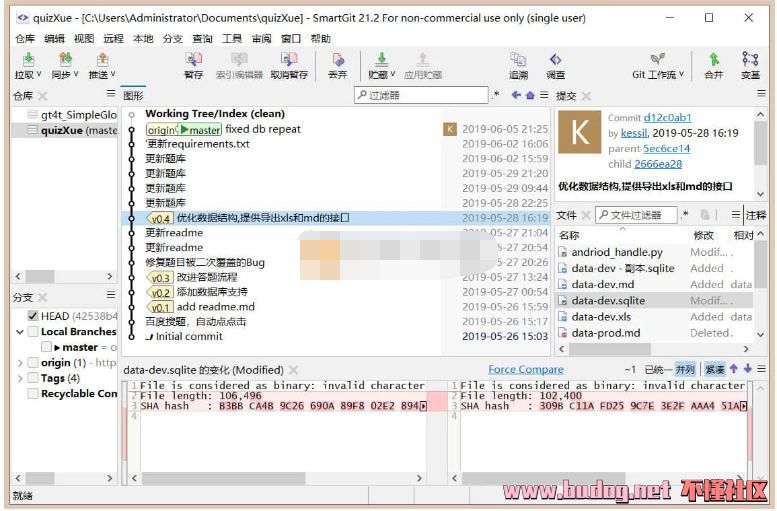Toggle the Recyclable Commits checkbox
Image resolution: width=777 pixels, height=511 pixels.
click(33, 394)
